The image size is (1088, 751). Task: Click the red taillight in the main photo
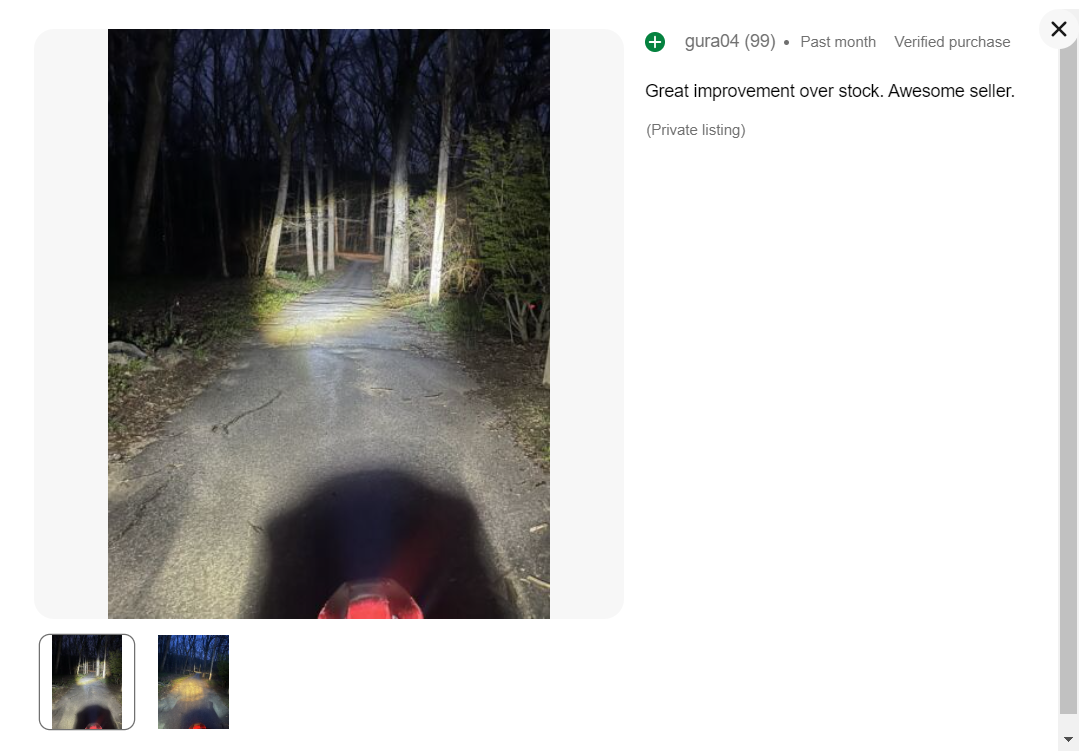(x=371, y=600)
